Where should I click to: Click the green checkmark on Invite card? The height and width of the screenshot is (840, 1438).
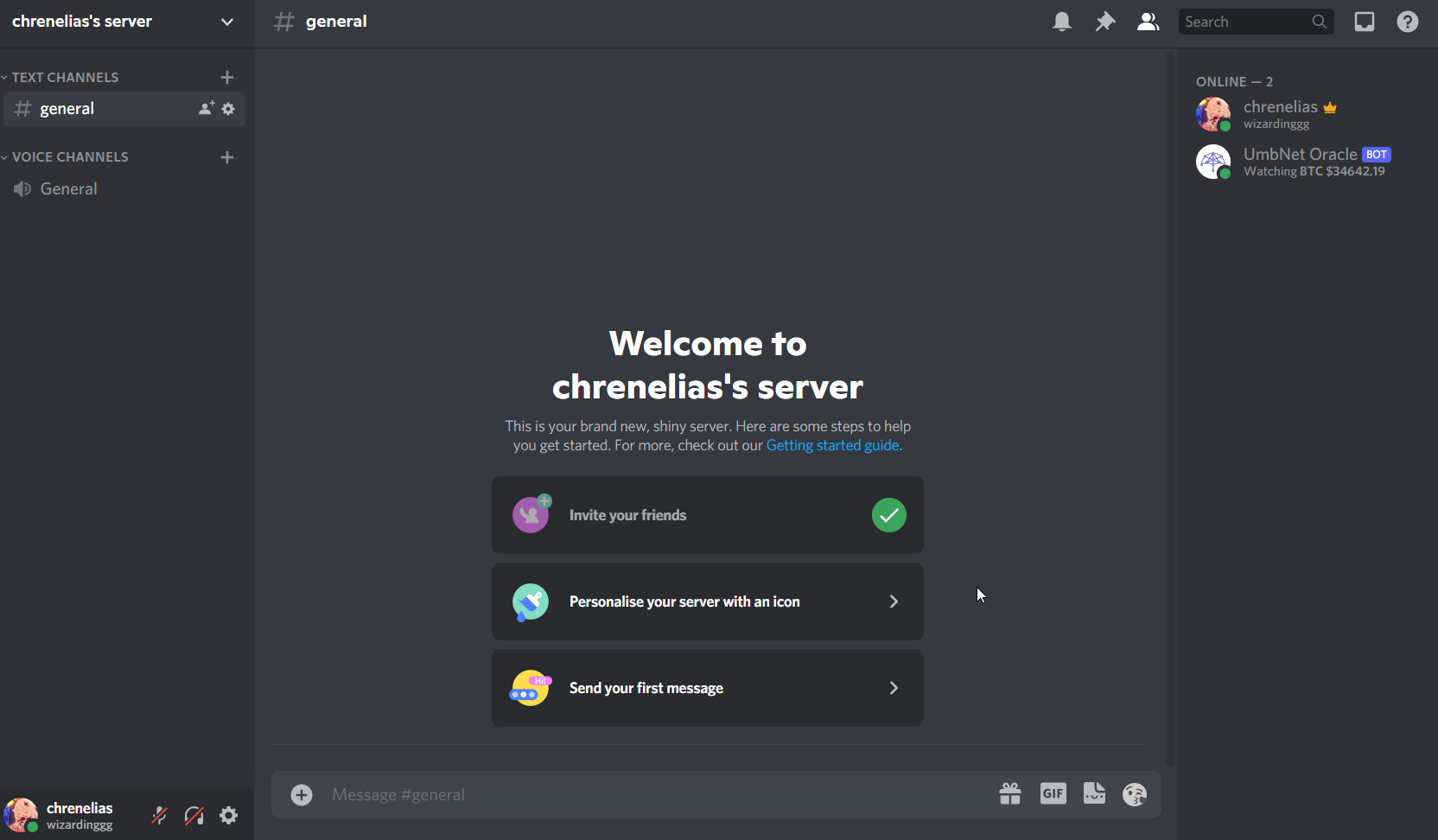(x=889, y=515)
